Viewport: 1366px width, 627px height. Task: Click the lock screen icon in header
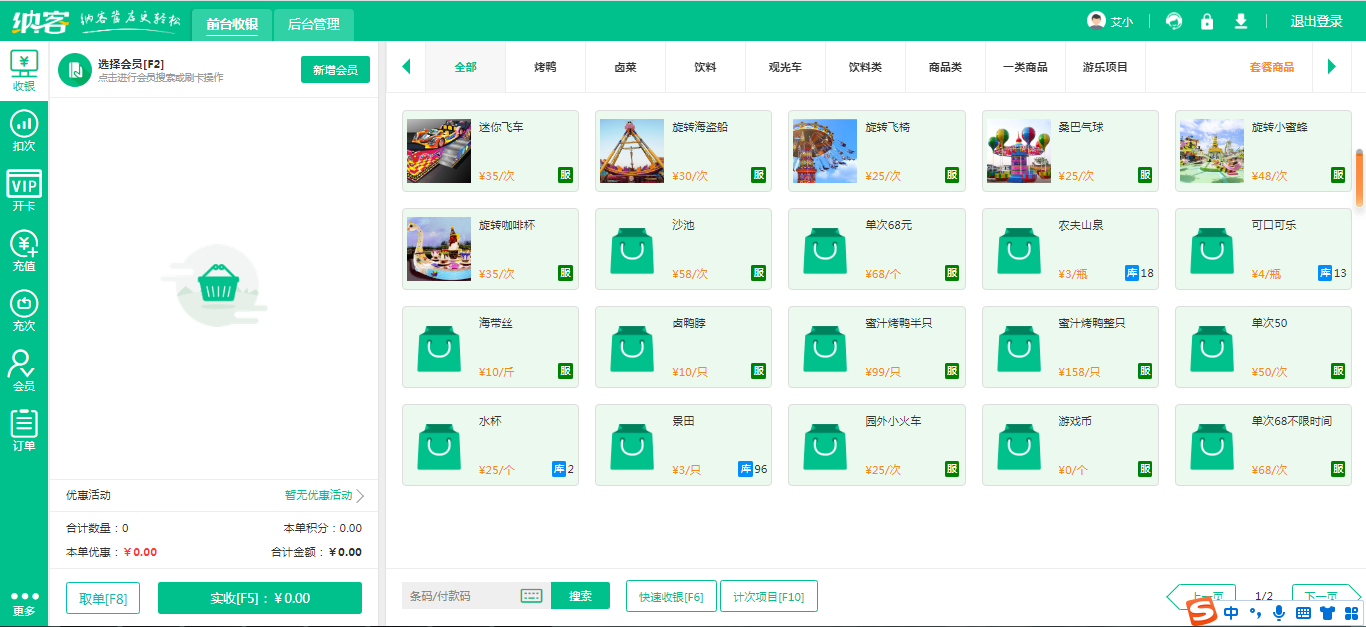pyautogui.click(x=1207, y=21)
